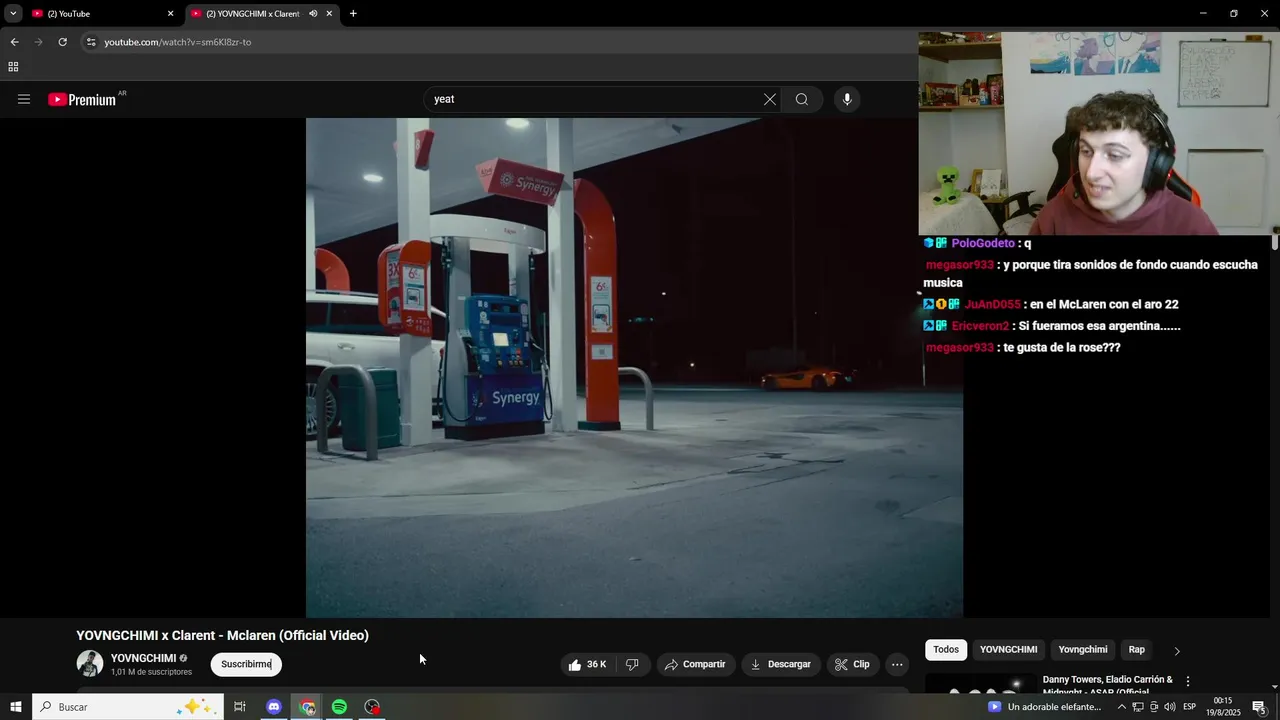Click the video title text

tap(223, 635)
